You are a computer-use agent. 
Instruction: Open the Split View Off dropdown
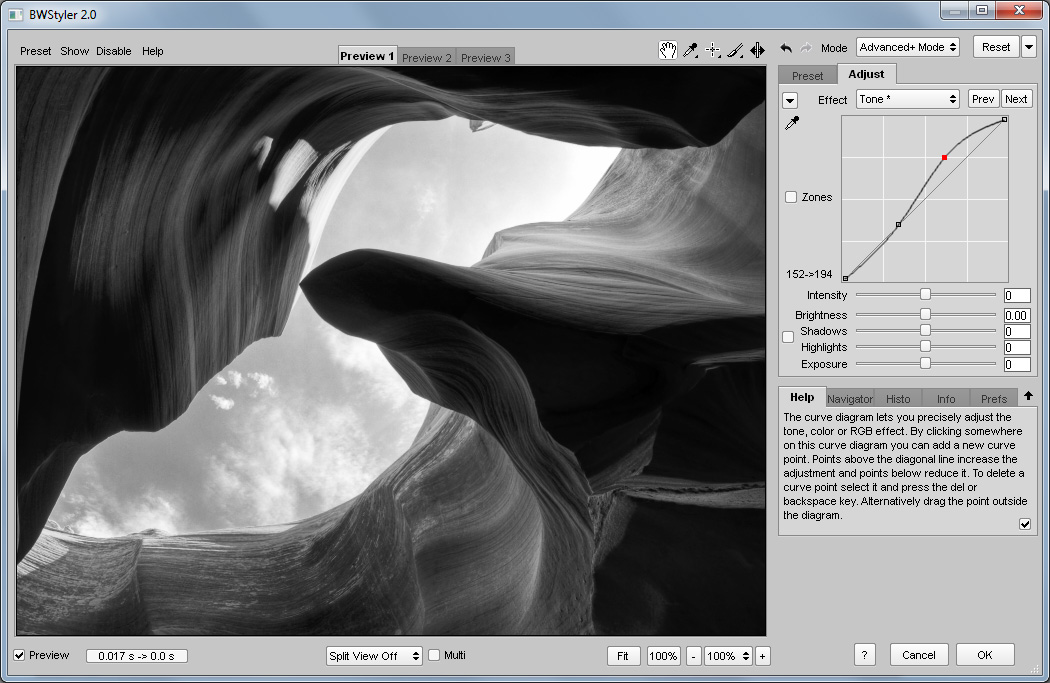pos(374,656)
